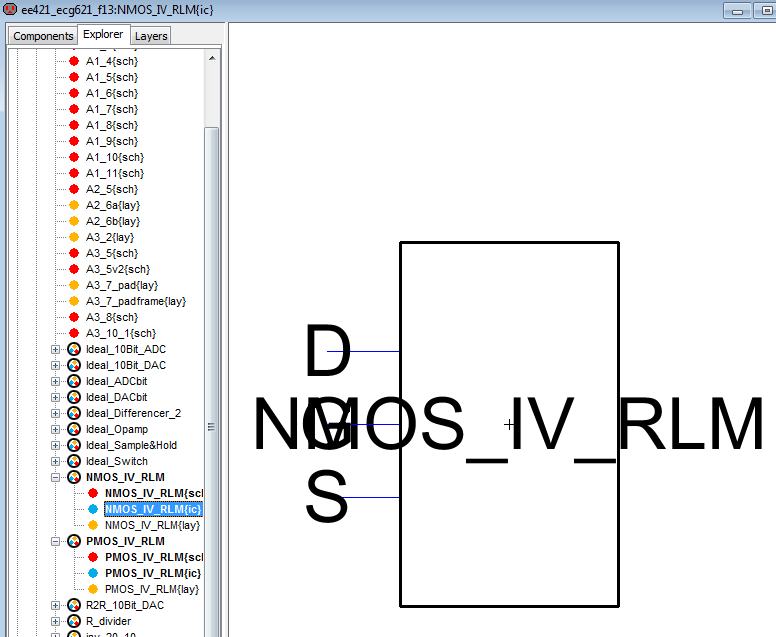Select the R2R_10Bit_DAC tree entry

pos(125,605)
